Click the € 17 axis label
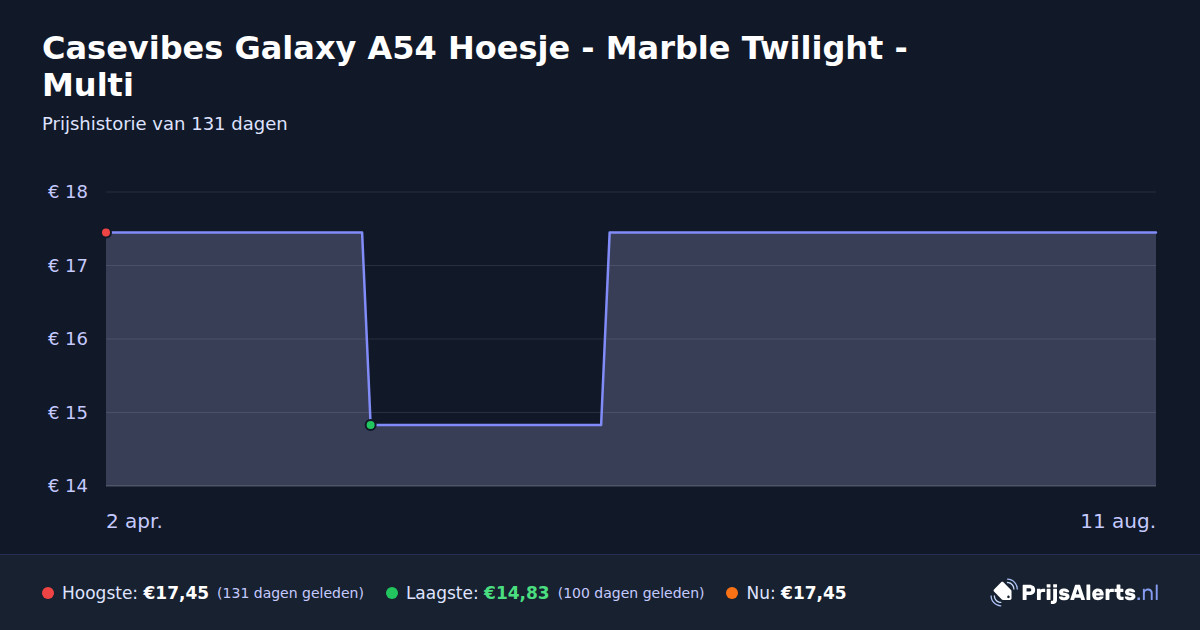The height and width of the screenshot is (630, 1200). pyautogui.click(x=68, y=266)
